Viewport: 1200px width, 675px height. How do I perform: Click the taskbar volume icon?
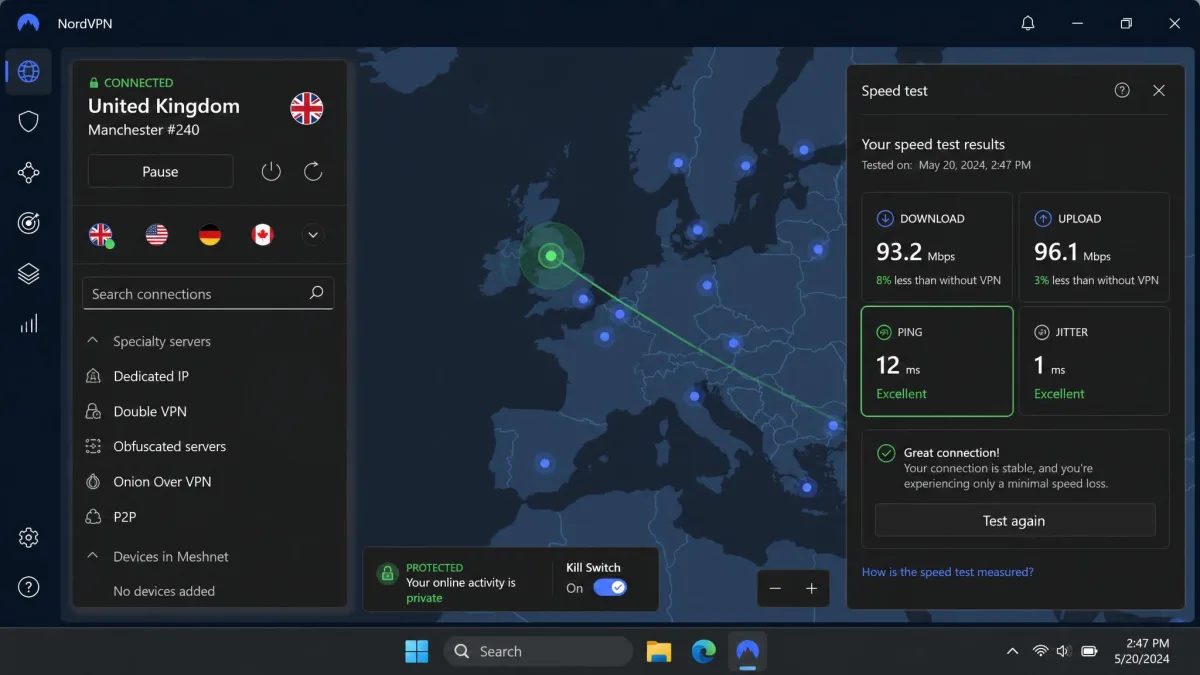1064,651
